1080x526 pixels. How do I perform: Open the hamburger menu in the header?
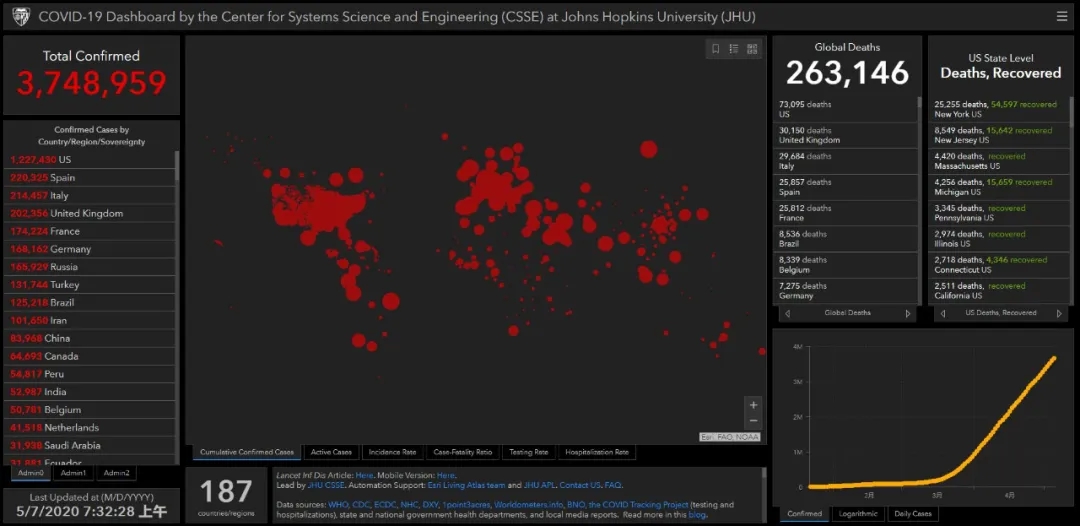pos(1061,16)
